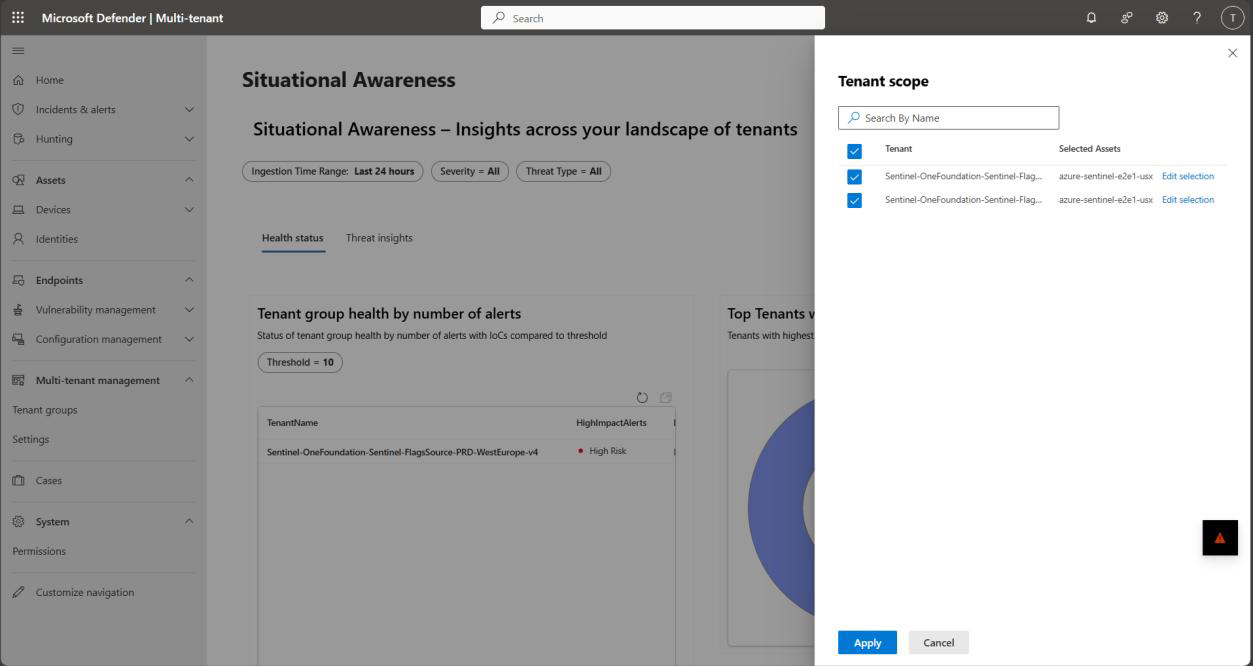Click the HighImpactAlerts column header

tap(612, 423)
